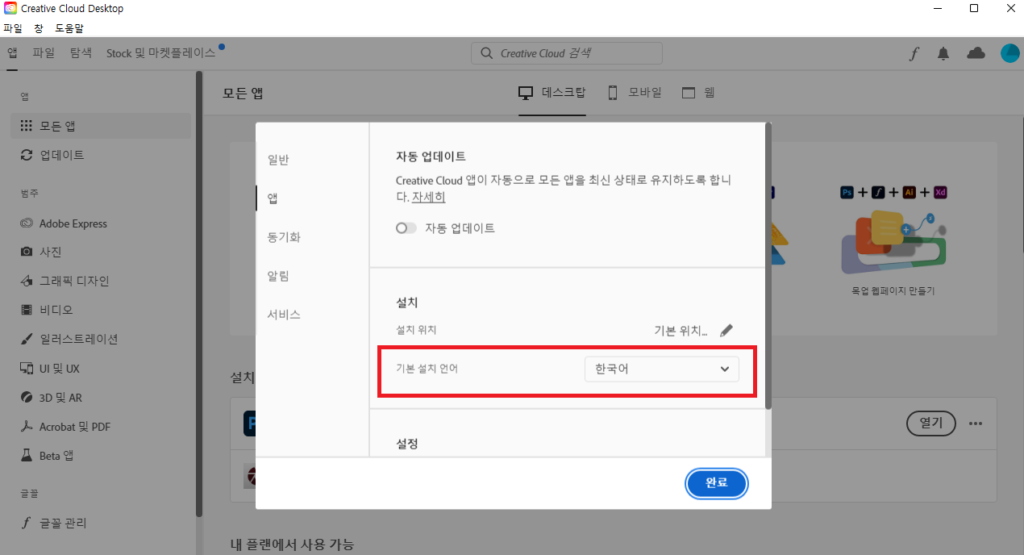Switch to the 탐색 tab

point(81,53)
